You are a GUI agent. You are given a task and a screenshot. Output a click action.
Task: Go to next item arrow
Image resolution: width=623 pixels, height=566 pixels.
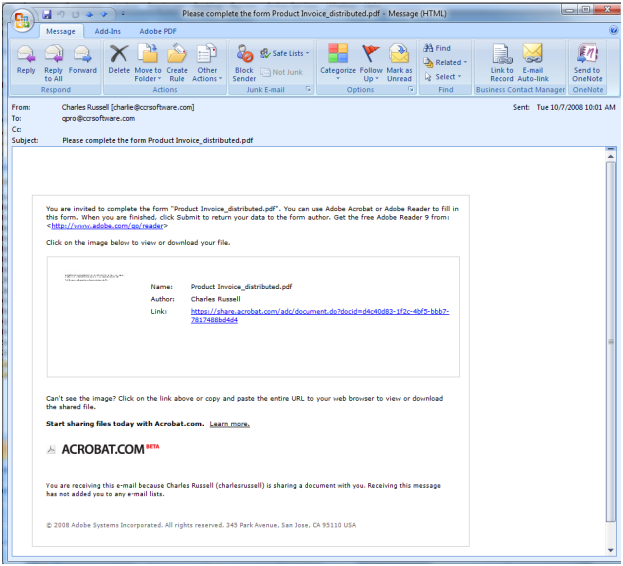coord(104,14)
